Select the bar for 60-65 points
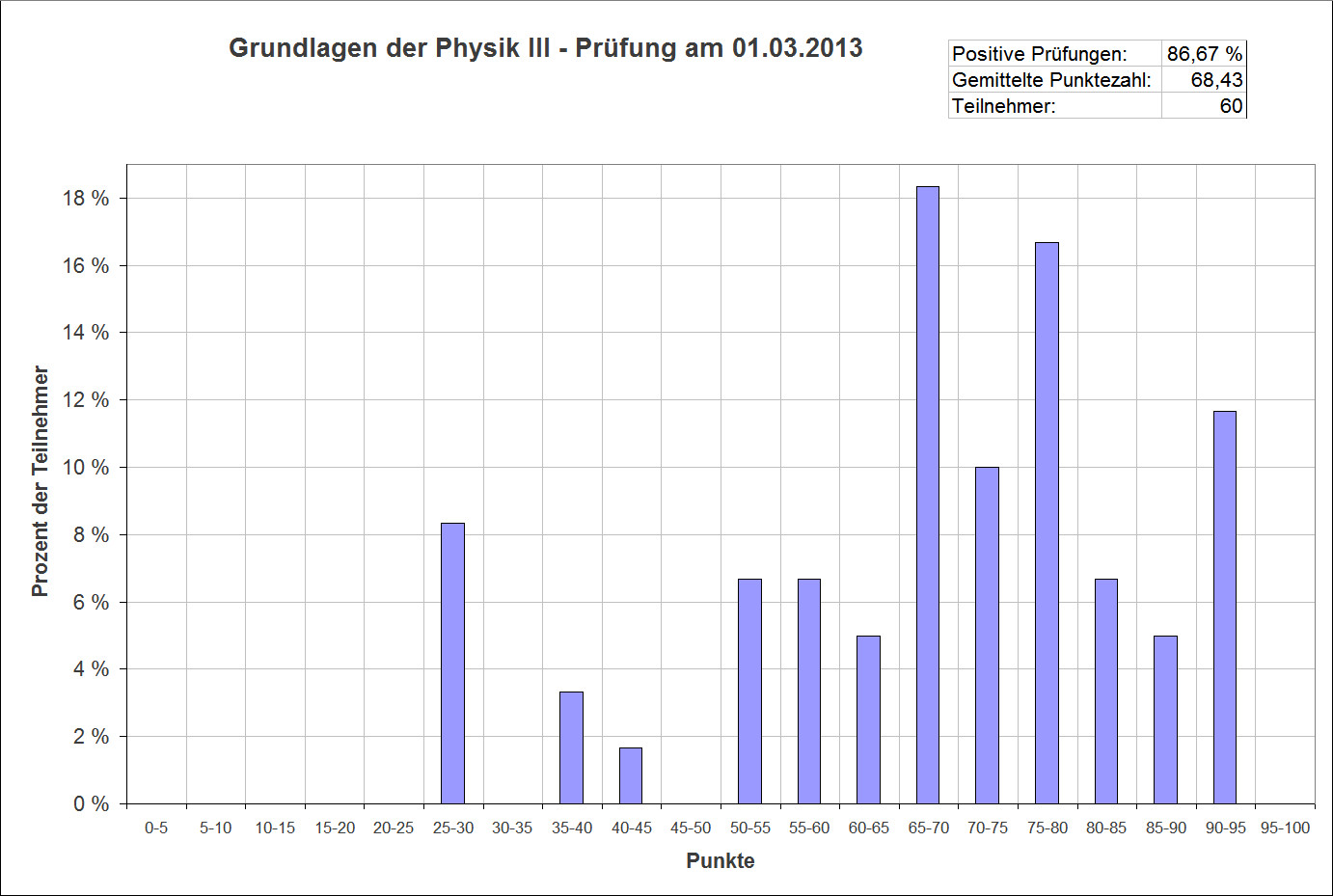 868,720
